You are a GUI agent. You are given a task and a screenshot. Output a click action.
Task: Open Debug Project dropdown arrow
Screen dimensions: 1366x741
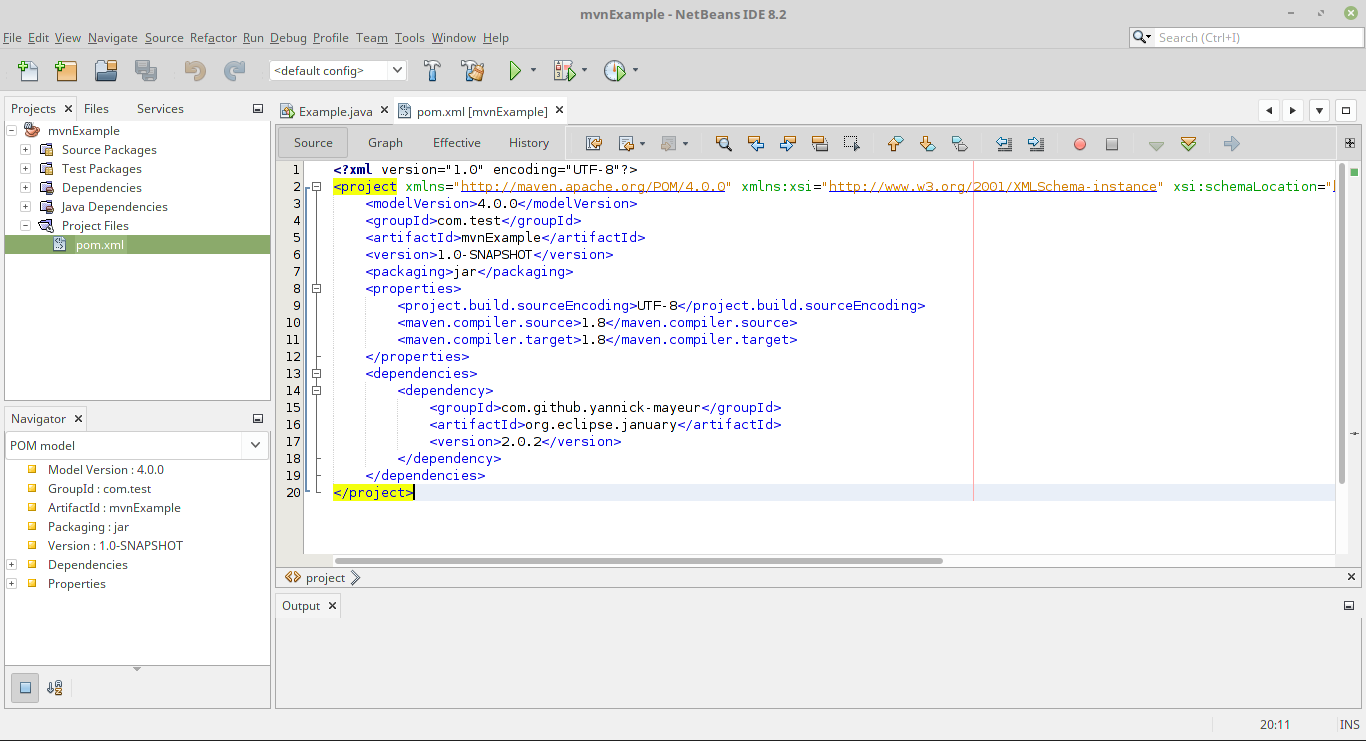[583, 71]
